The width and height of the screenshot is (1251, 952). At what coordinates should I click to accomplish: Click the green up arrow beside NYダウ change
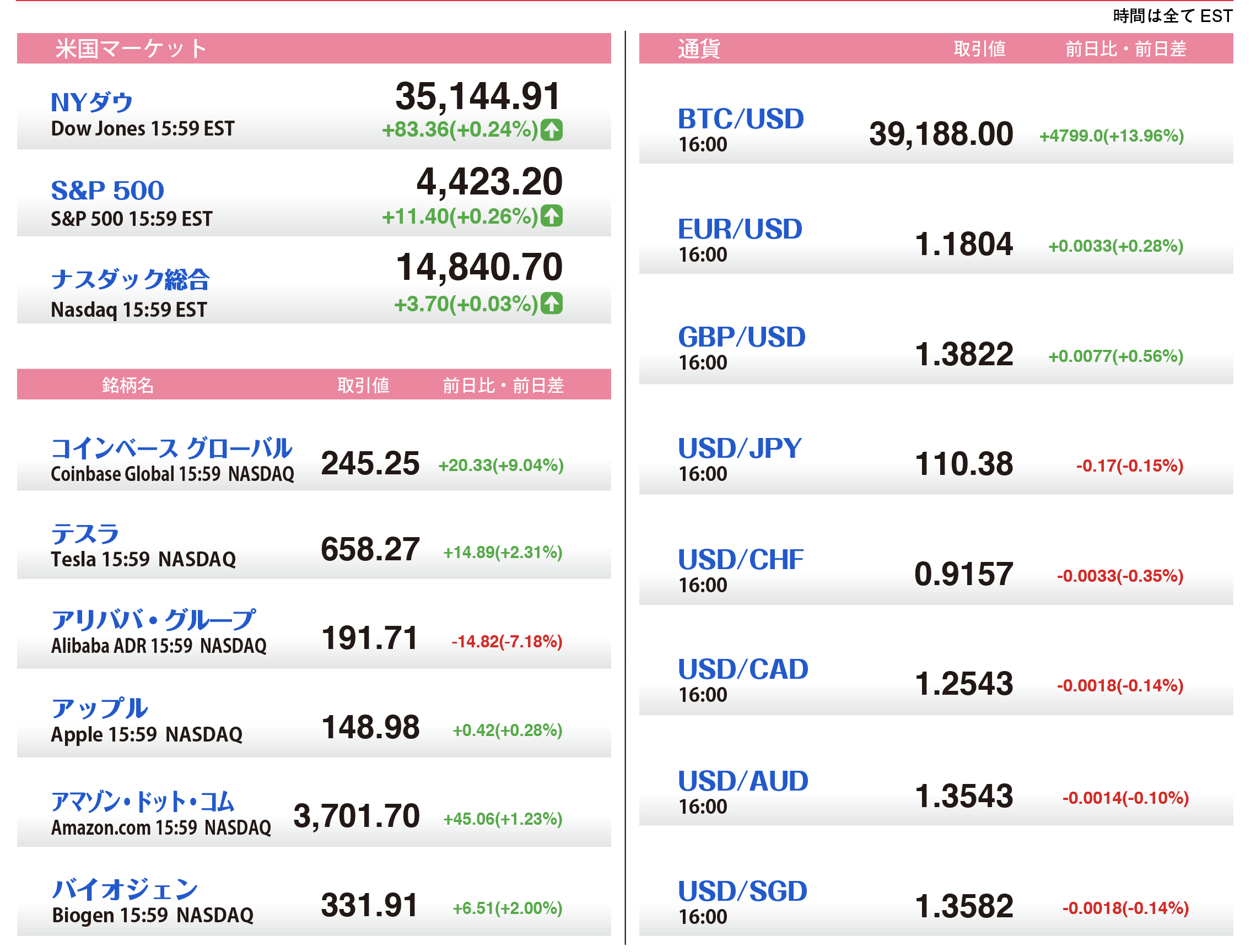551,130
